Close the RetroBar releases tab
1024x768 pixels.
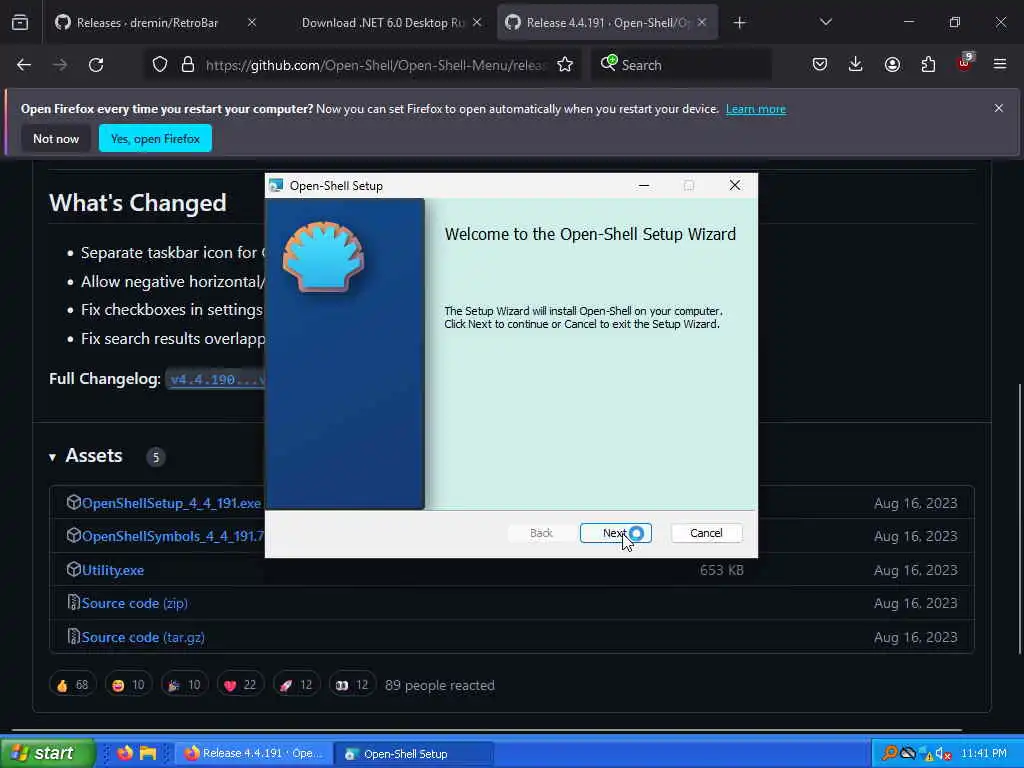(252, 22)
